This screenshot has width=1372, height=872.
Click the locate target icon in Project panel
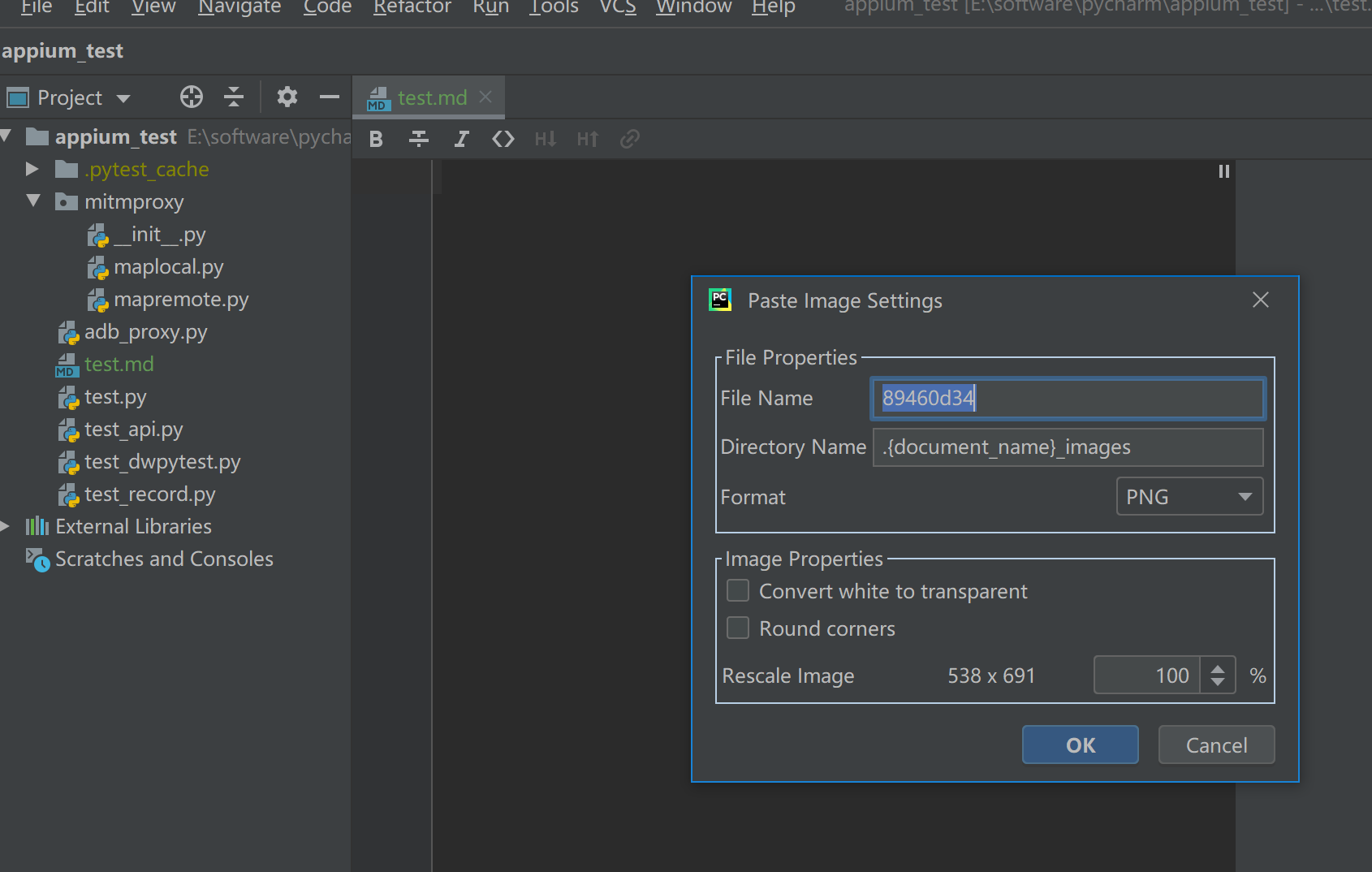click(192, 97)
